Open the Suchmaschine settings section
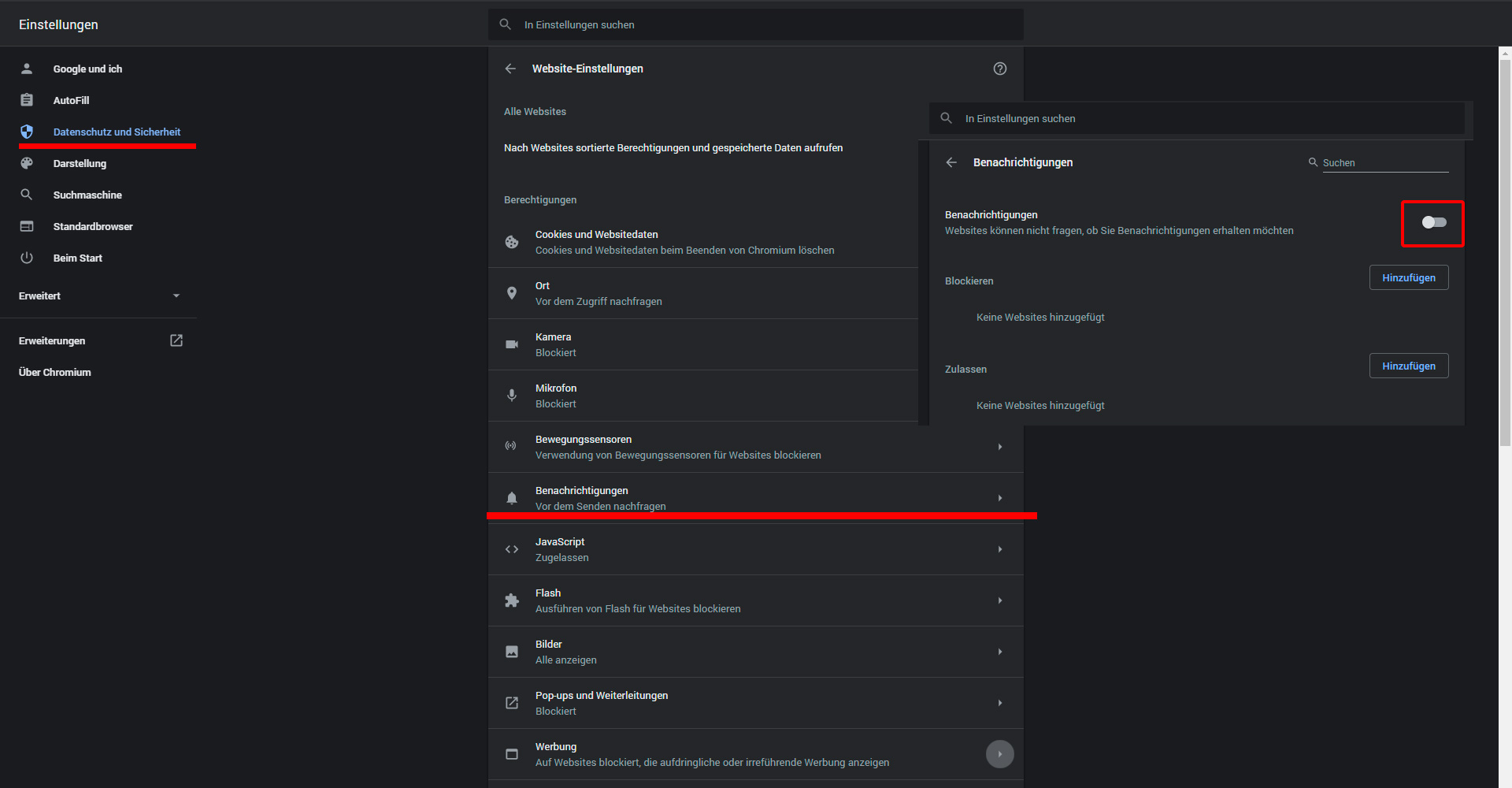This screenshot has height=788, width=1512. (x=87, y=195)
